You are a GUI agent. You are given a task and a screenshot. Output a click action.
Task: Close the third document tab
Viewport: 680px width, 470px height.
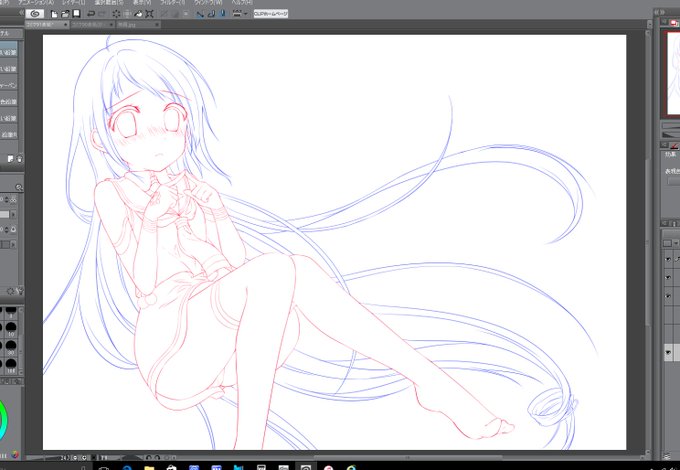(157, 25)
